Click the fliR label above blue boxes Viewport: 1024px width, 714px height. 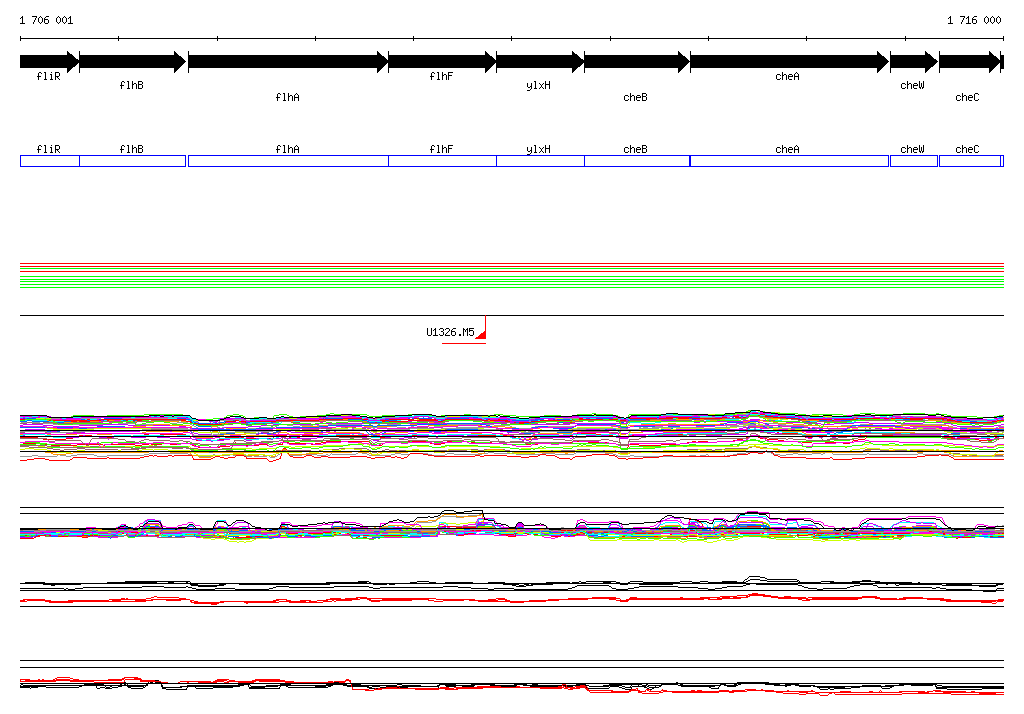(x=48, y=149)
